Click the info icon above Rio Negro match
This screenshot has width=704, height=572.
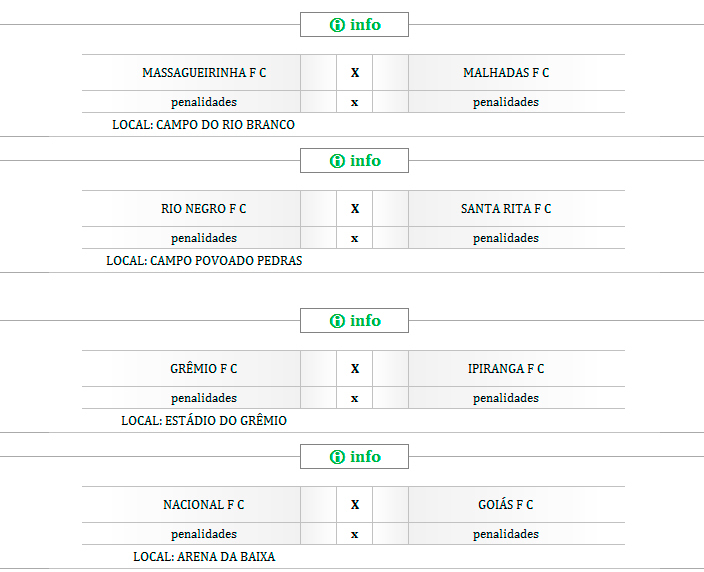pos(337,161)
